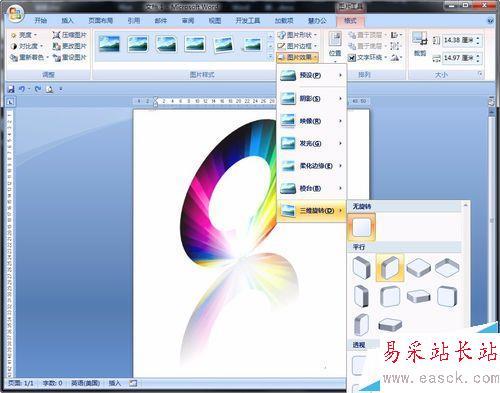Switch to the 开始 (Home) tab
The image size is (500, 393).
coord(41,21)
